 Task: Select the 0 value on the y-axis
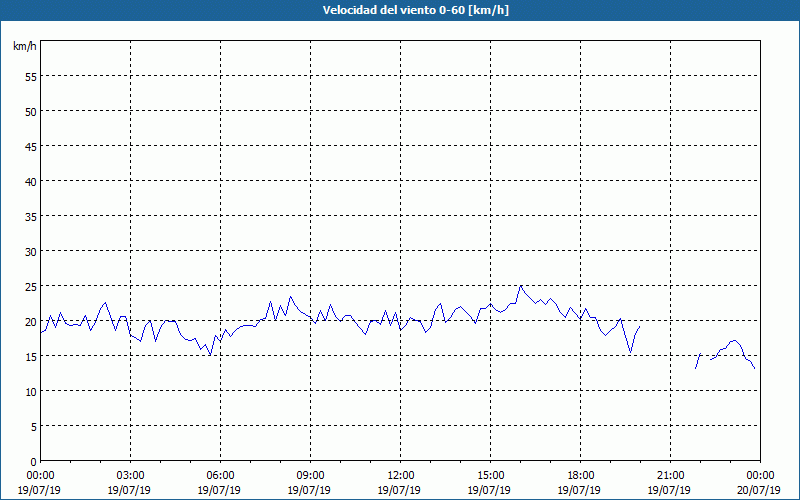pyautogui.click(x=33, y=462)
